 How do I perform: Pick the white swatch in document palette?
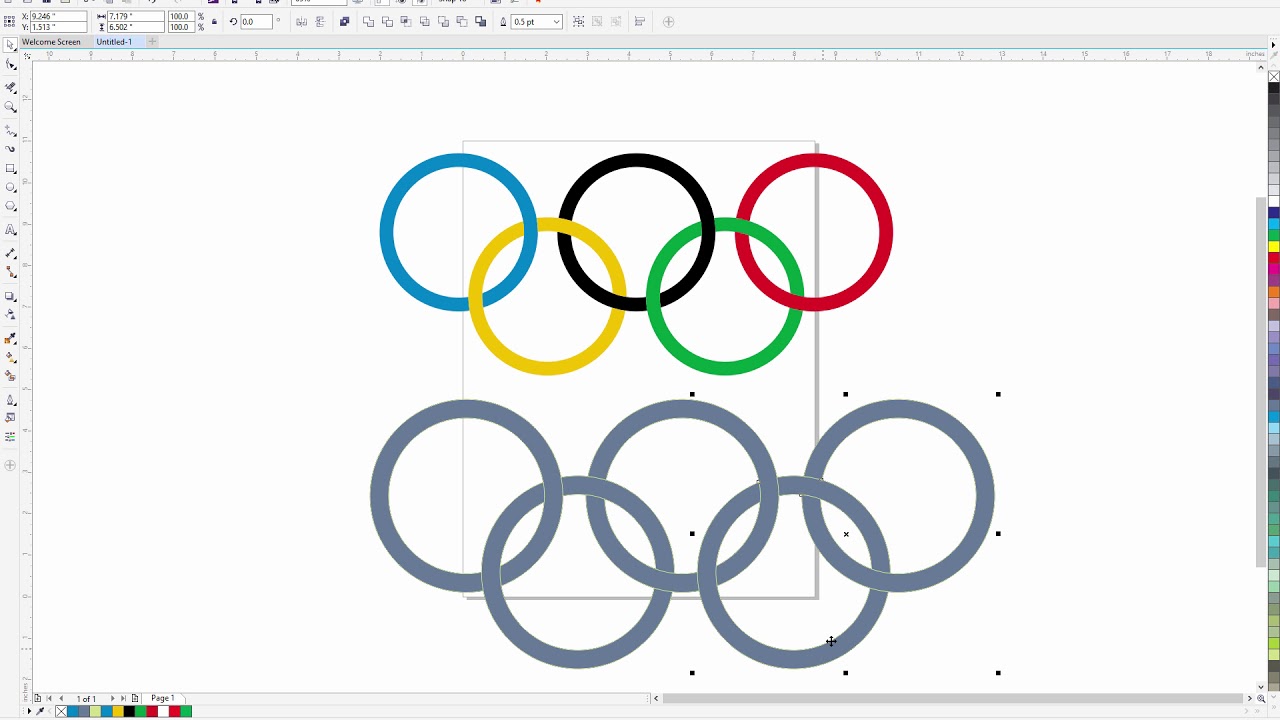tap(164, 711)
